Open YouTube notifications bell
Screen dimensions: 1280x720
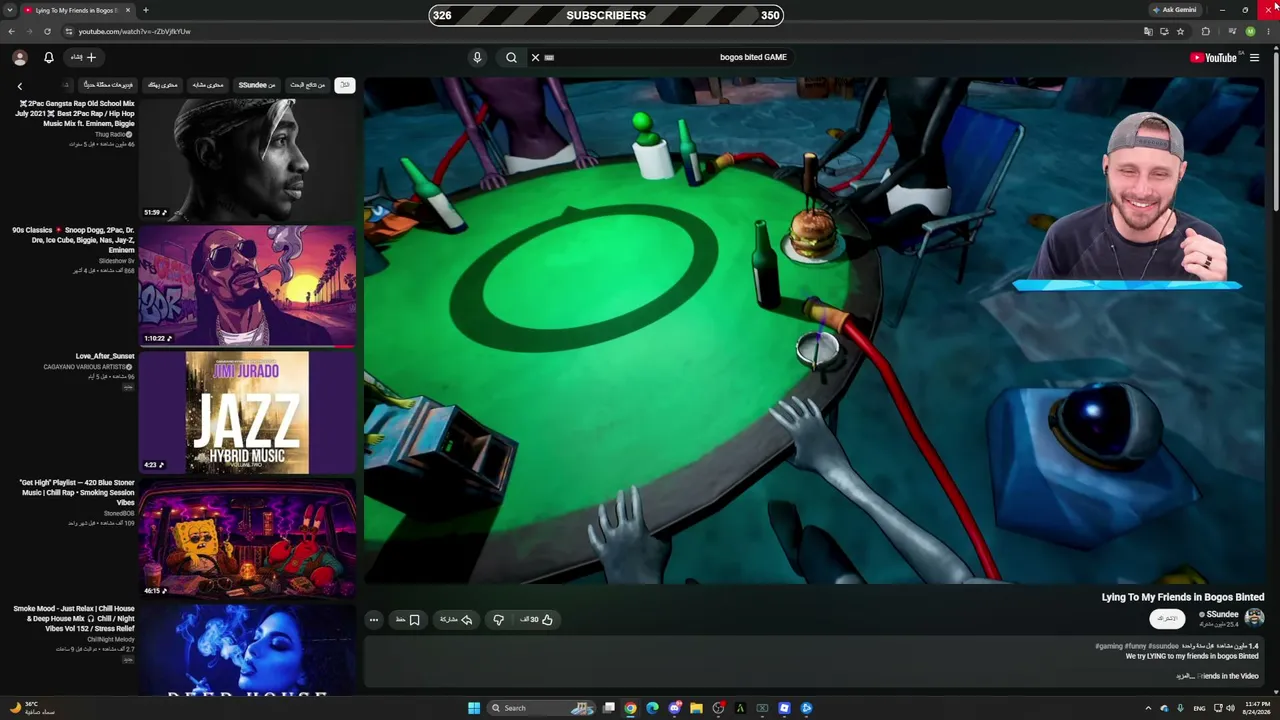(x=48, y=58)
